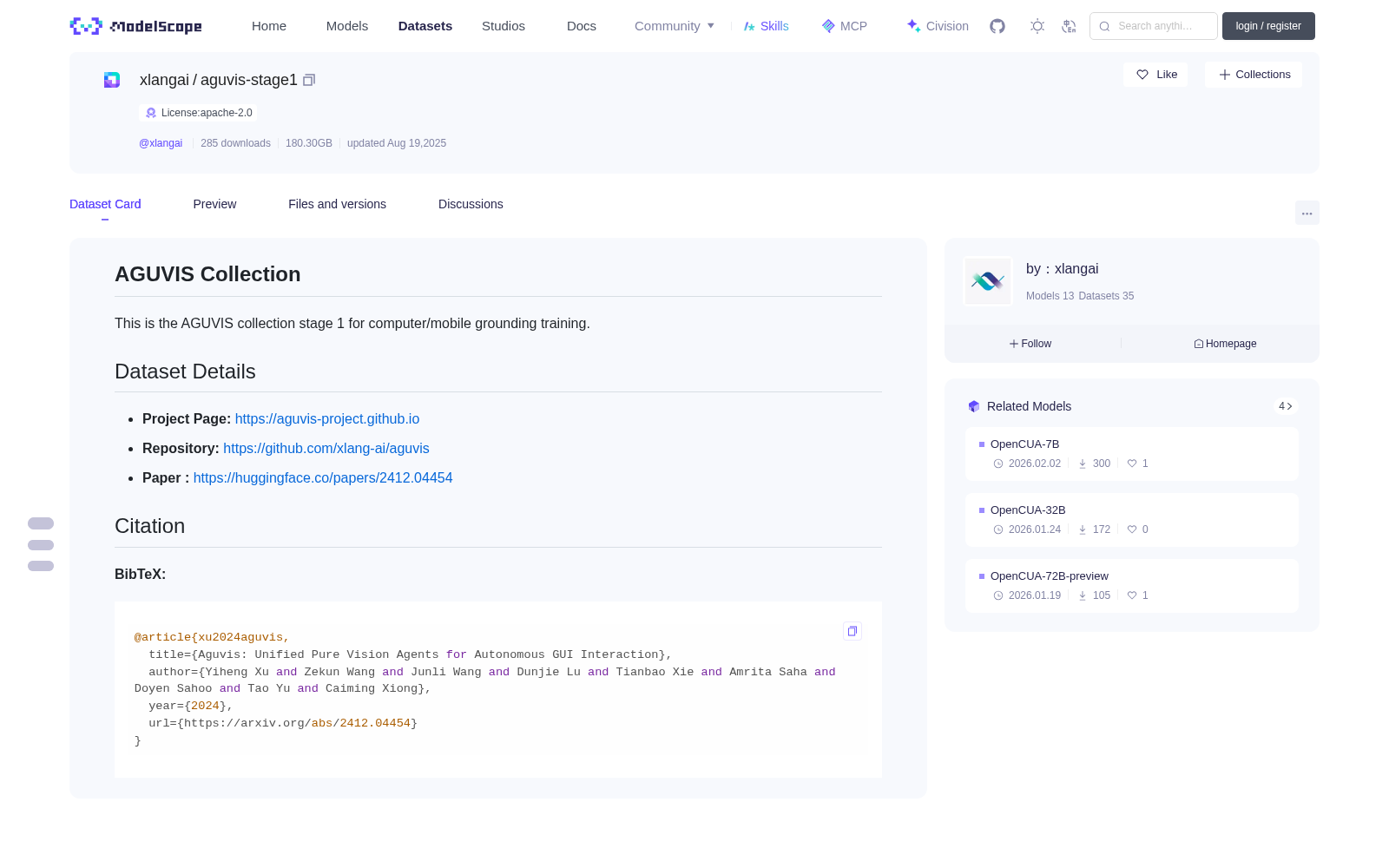Click the Dataset Details heading
This screenshot has height=868, width=1389.
click(185, 372)
